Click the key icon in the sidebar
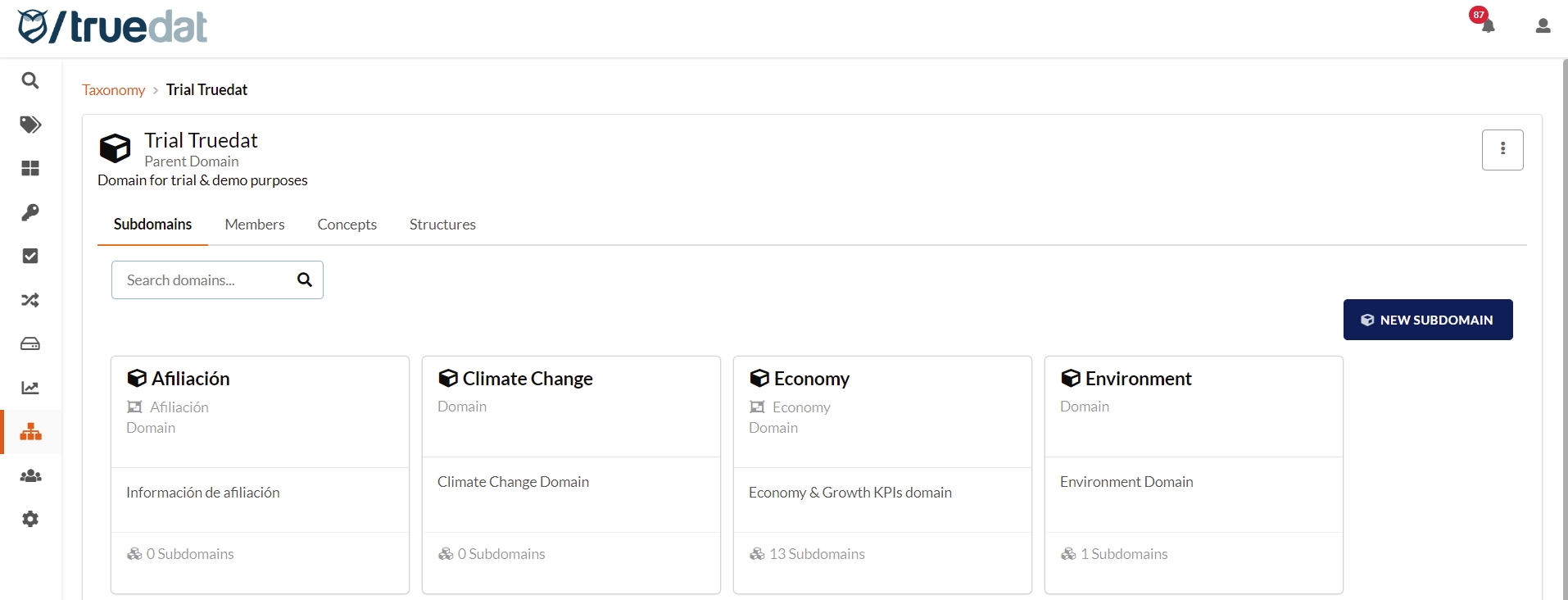Image resolution: width=1568 pixels, height=600 pixels. pyautogui.click(x=30, y=212)
